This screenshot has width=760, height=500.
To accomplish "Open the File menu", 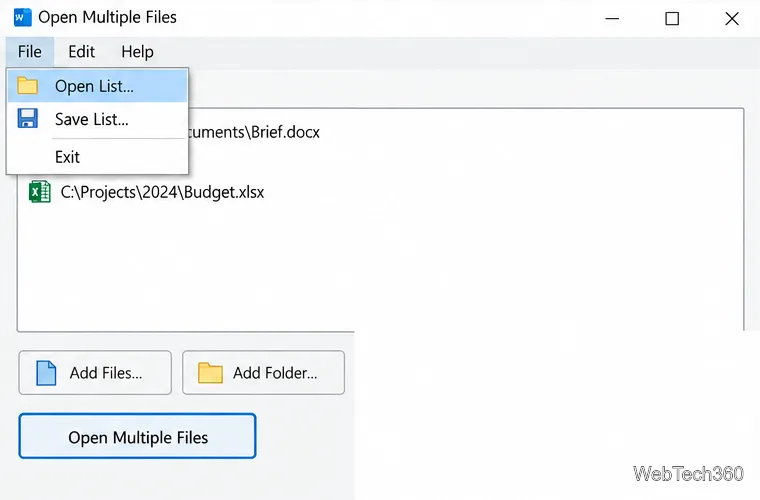I will 30,52.
